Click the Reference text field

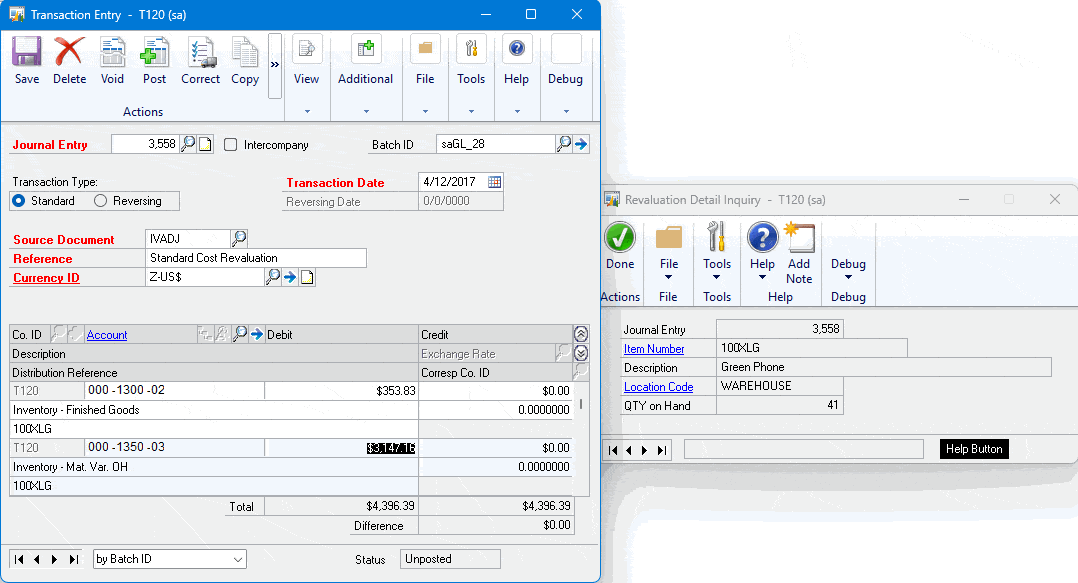pos(256,258)
